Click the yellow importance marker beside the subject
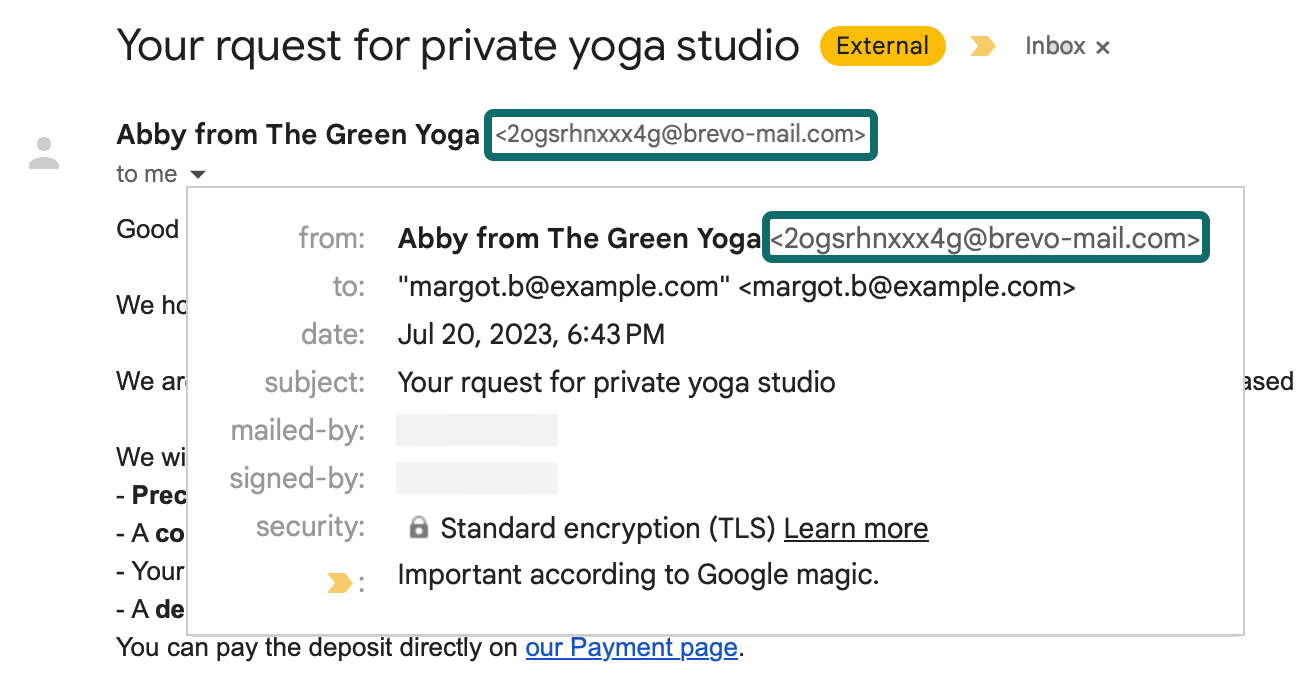This screenshot has width=1300, height=690. tap(983, 47)
